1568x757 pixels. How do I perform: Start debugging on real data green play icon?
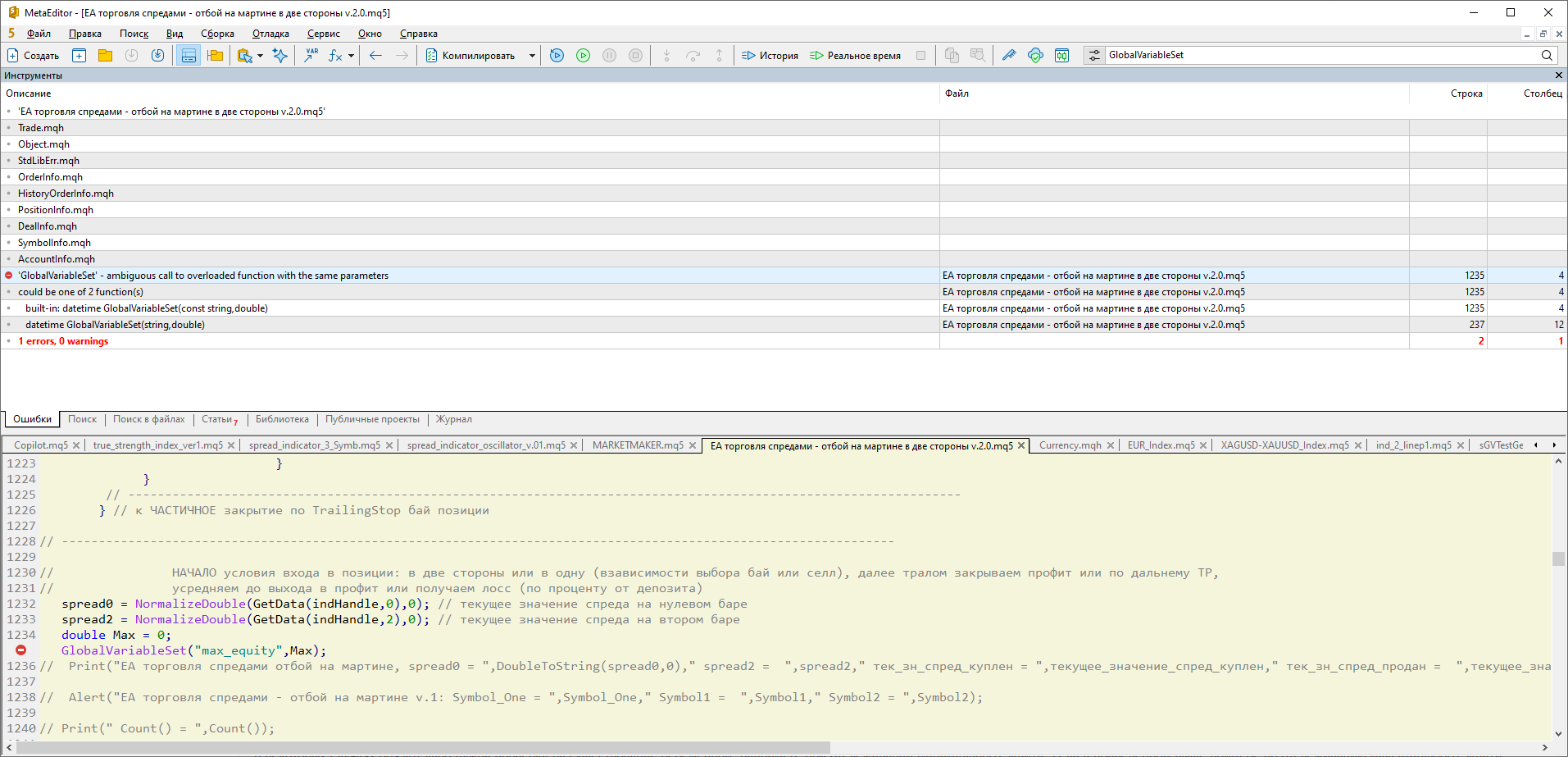584,55
